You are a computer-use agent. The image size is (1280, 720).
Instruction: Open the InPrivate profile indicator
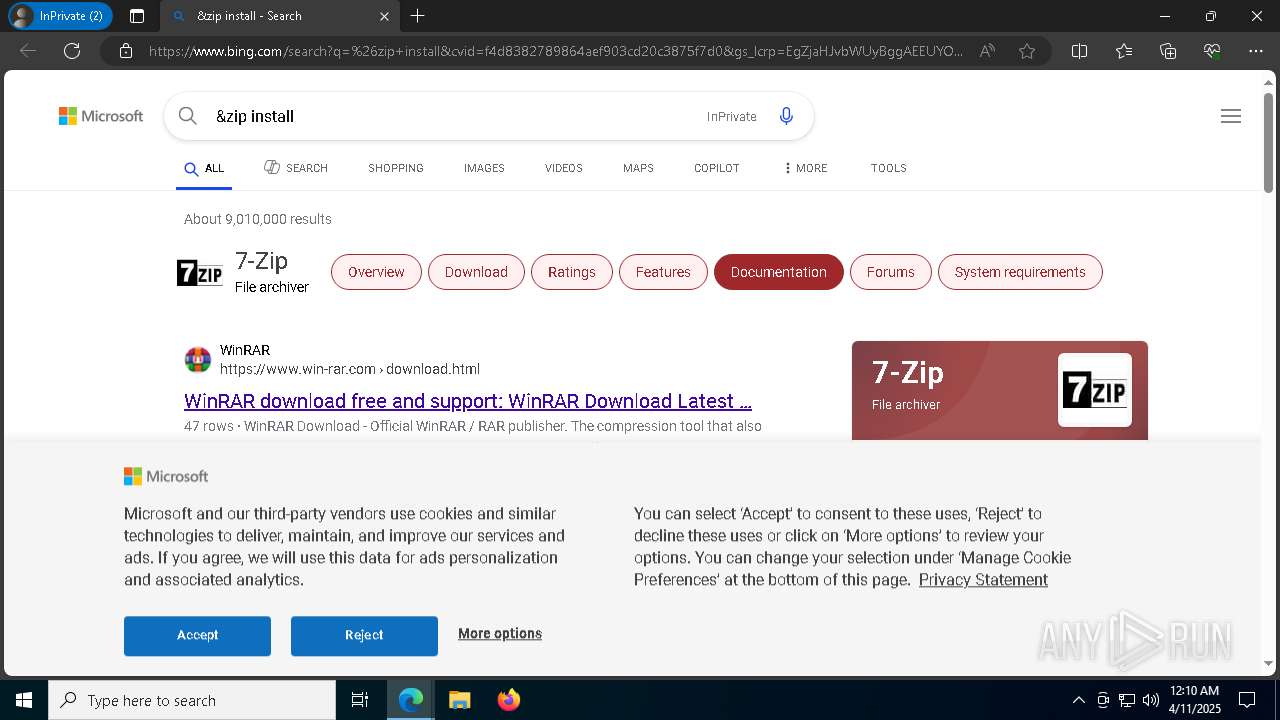[60, 16]
